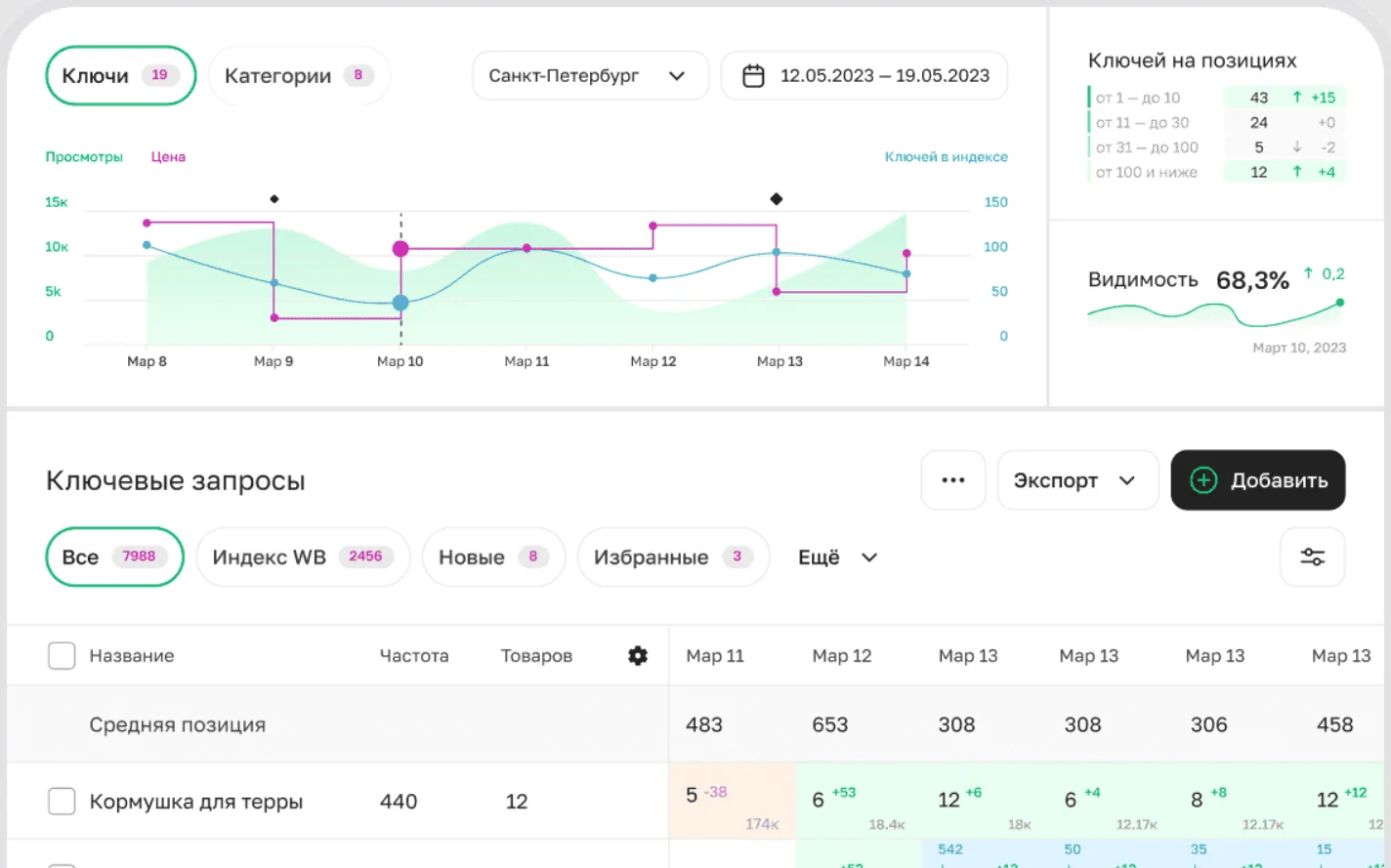Viewport: 1391px width, 868px height.
Task: Toggle the select-all checkbox beside Название
Action: (62, 656)
